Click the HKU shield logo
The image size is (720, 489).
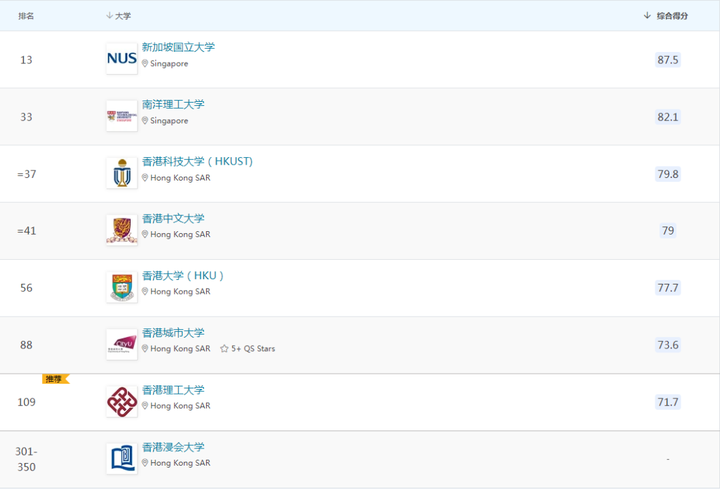coord(122,287)
